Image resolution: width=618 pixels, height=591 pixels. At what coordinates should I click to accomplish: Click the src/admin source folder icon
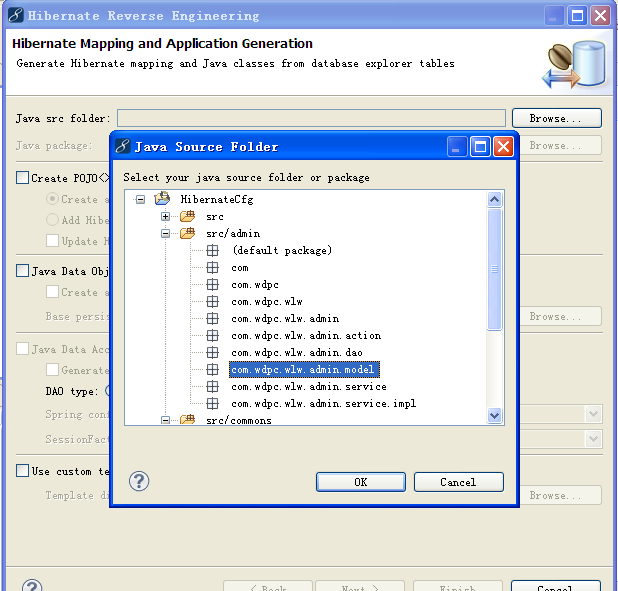pyautogui.click(x=188, y=233)
